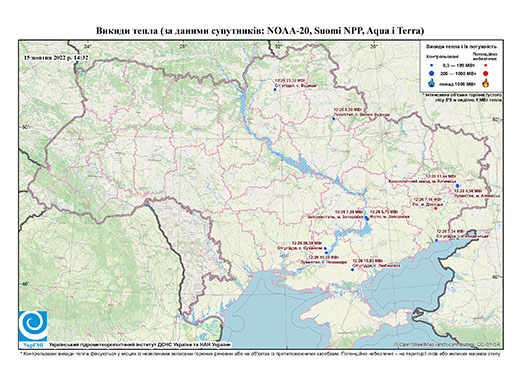
Task: Click the 36° longitude label
Action: [374, 46]
